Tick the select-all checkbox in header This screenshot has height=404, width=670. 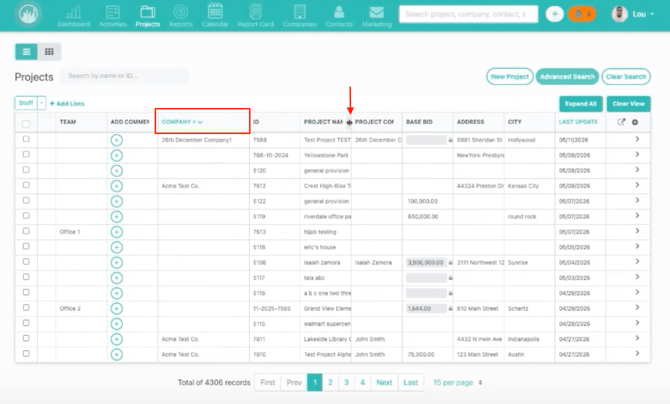tap(26, 124)
